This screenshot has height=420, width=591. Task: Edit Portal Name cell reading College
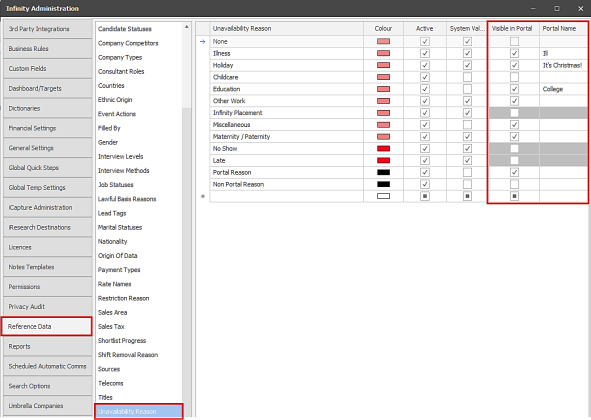click(563, 89)
